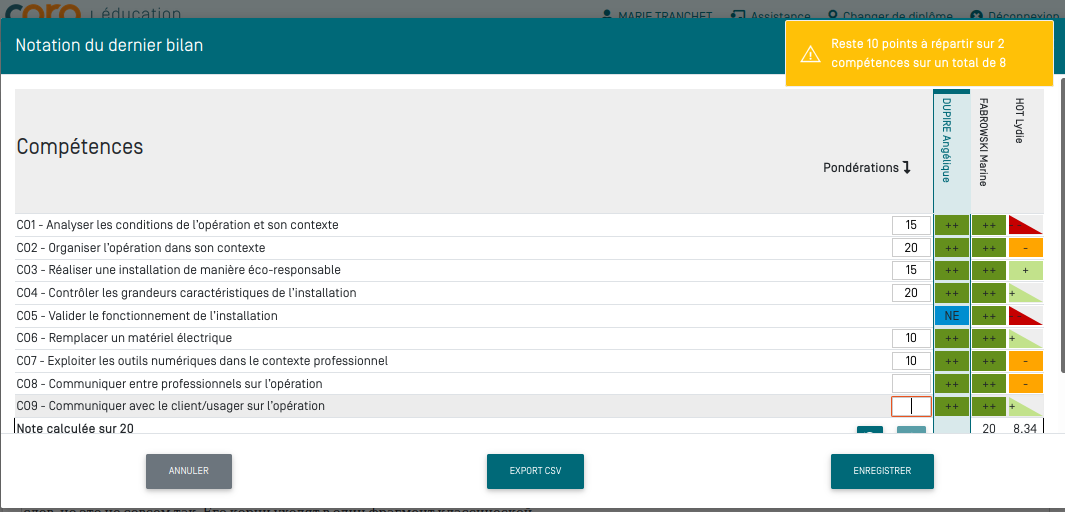Click the Pondérations sort arrow icon
This screenshot has height=512, width=1065.
[x=906, y=168]
